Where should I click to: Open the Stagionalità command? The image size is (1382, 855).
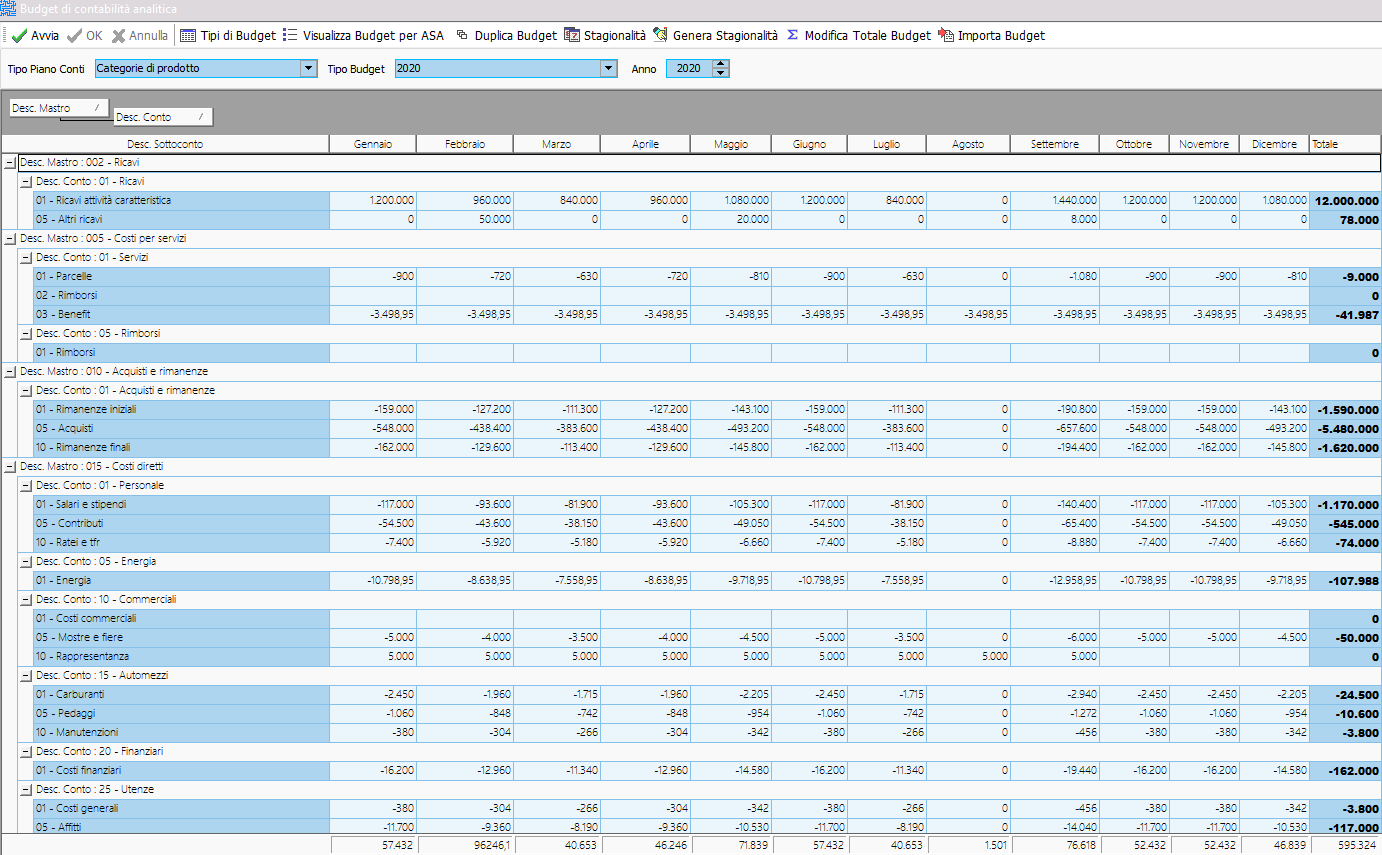[605, 35]
